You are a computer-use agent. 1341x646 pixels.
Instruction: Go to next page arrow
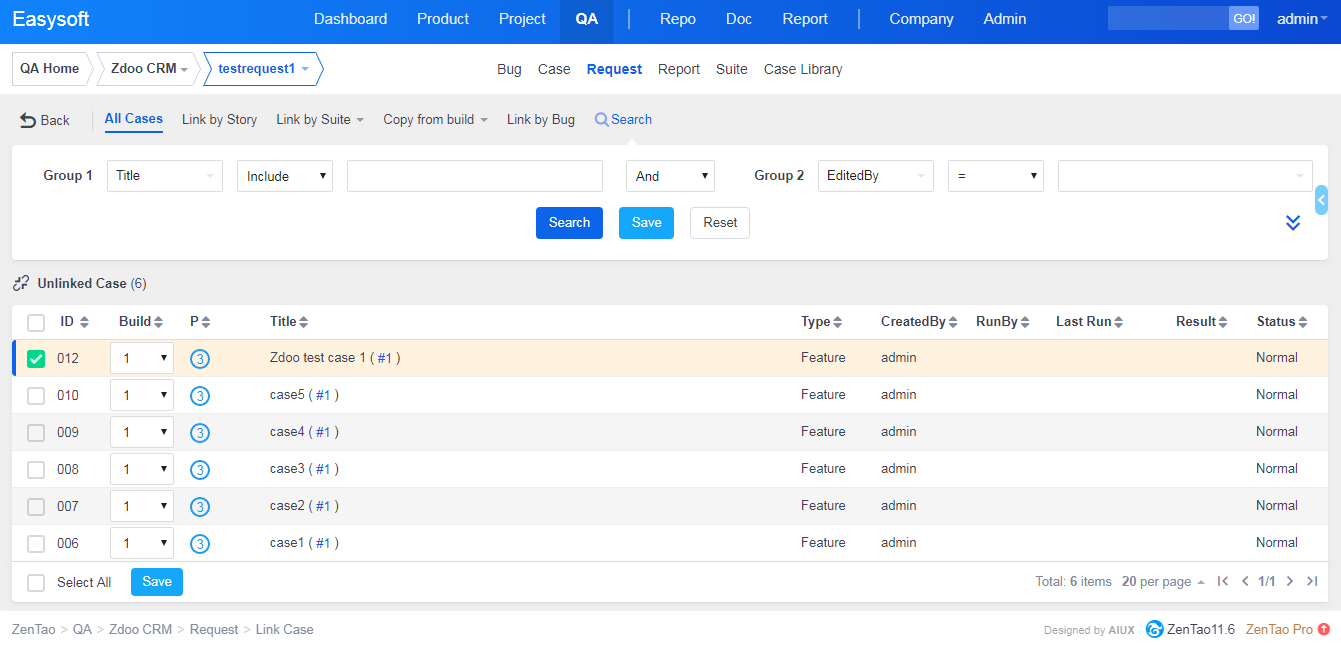(1290, 581)
